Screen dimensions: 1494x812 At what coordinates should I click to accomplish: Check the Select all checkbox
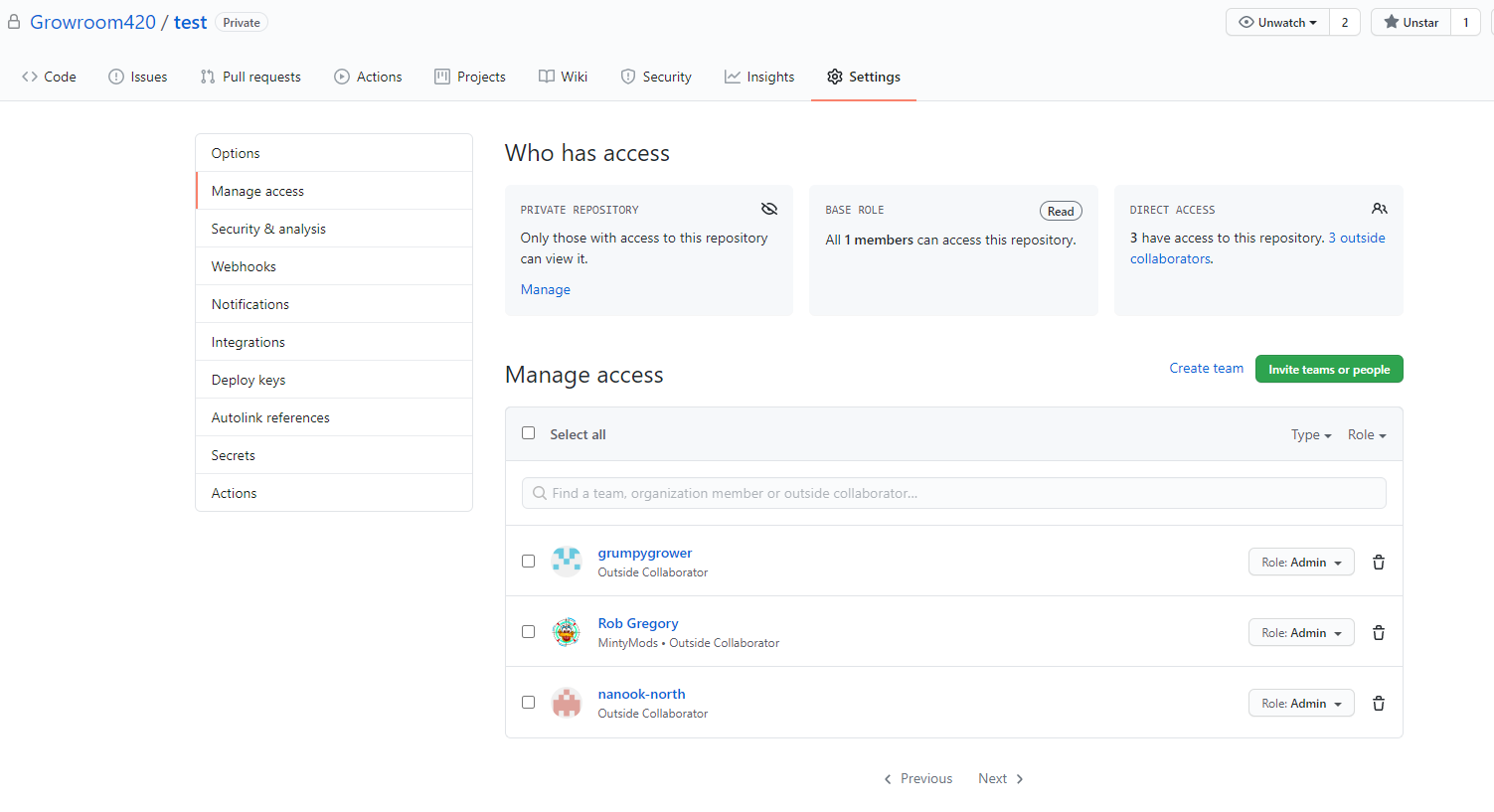click(x=529, y=433)
